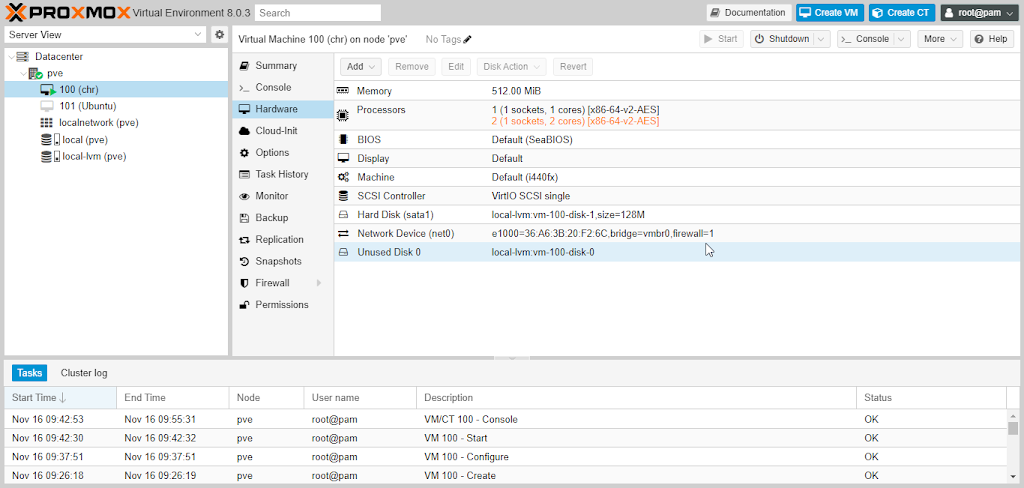Click the Unused Disk 0 drive icon
This screenshot has height=488, width=1024.
coord(343,252)
